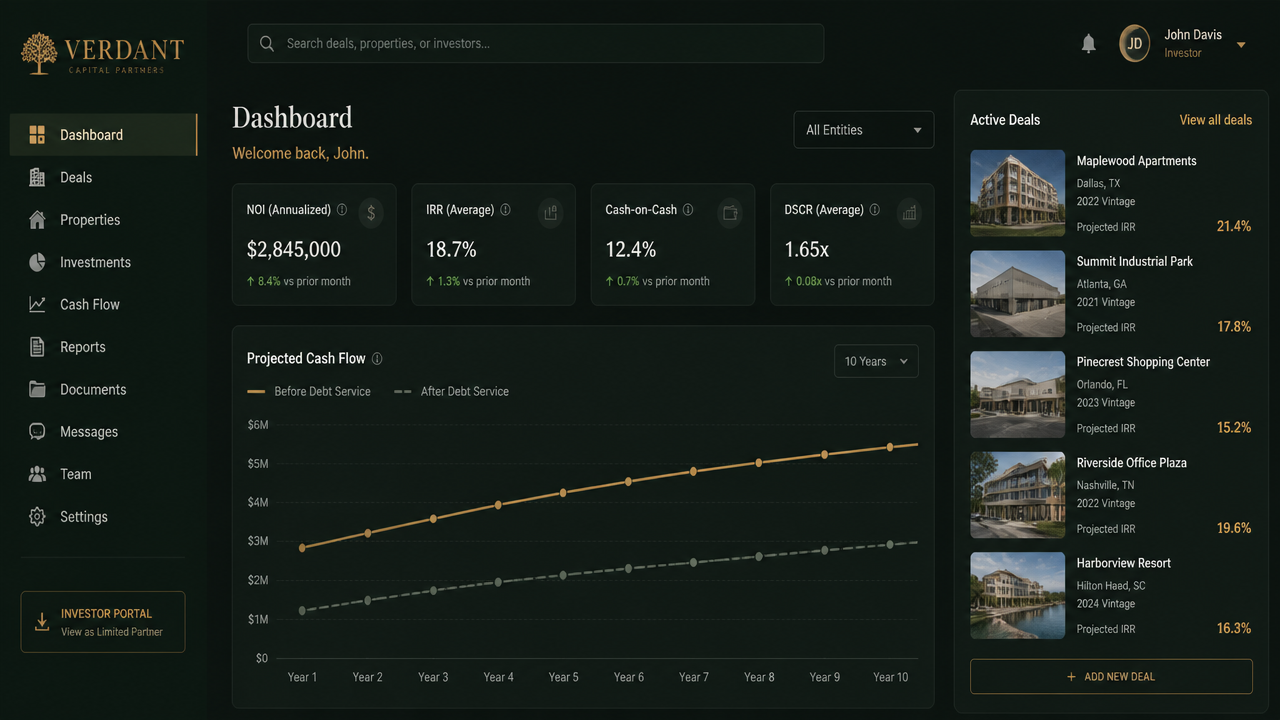Click info icon beside Projected Cash Flow
Viewport: 1280px width, 720px height.
tap(377, 359)
